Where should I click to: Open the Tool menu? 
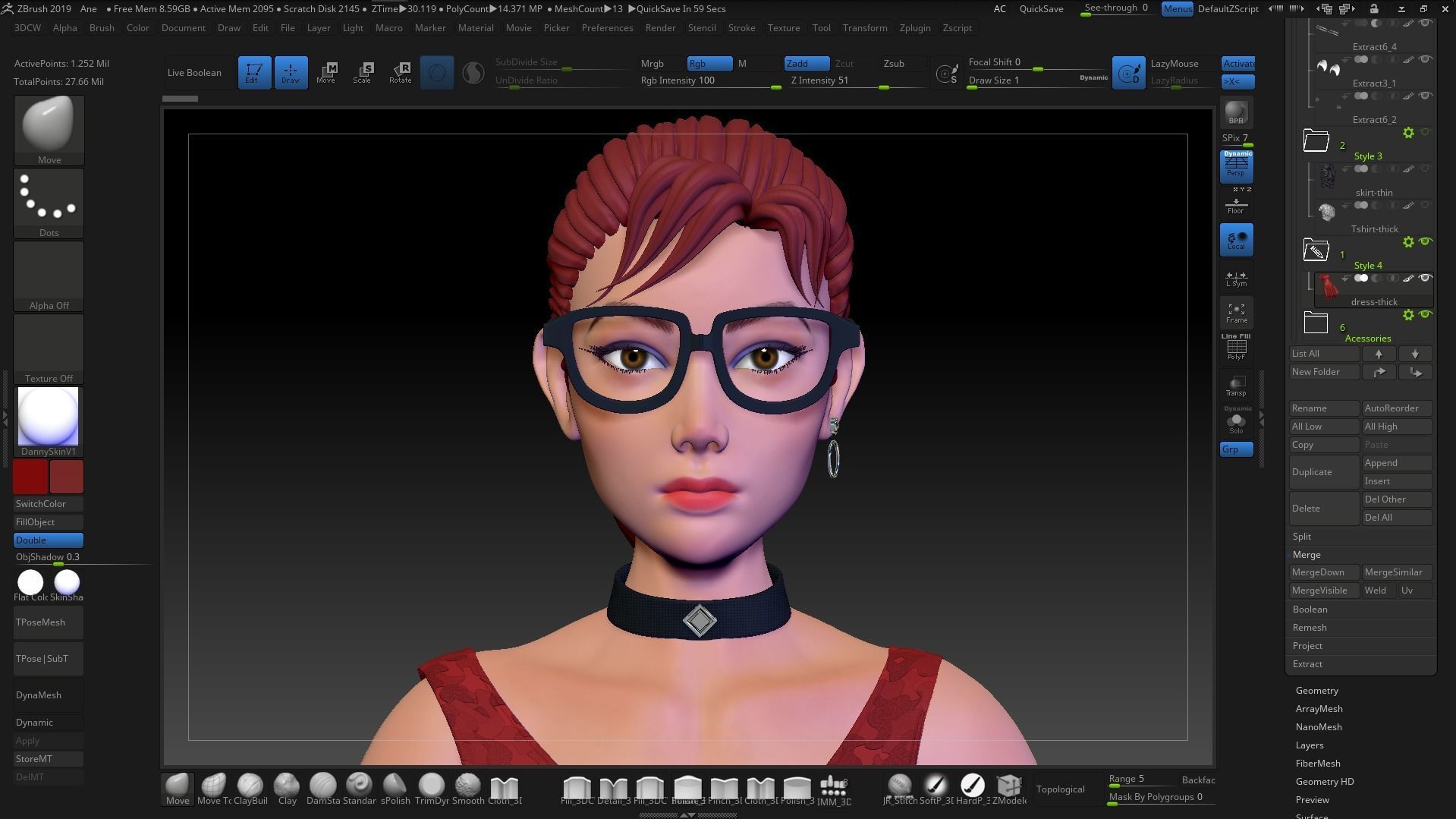click(x=821, y=28)
